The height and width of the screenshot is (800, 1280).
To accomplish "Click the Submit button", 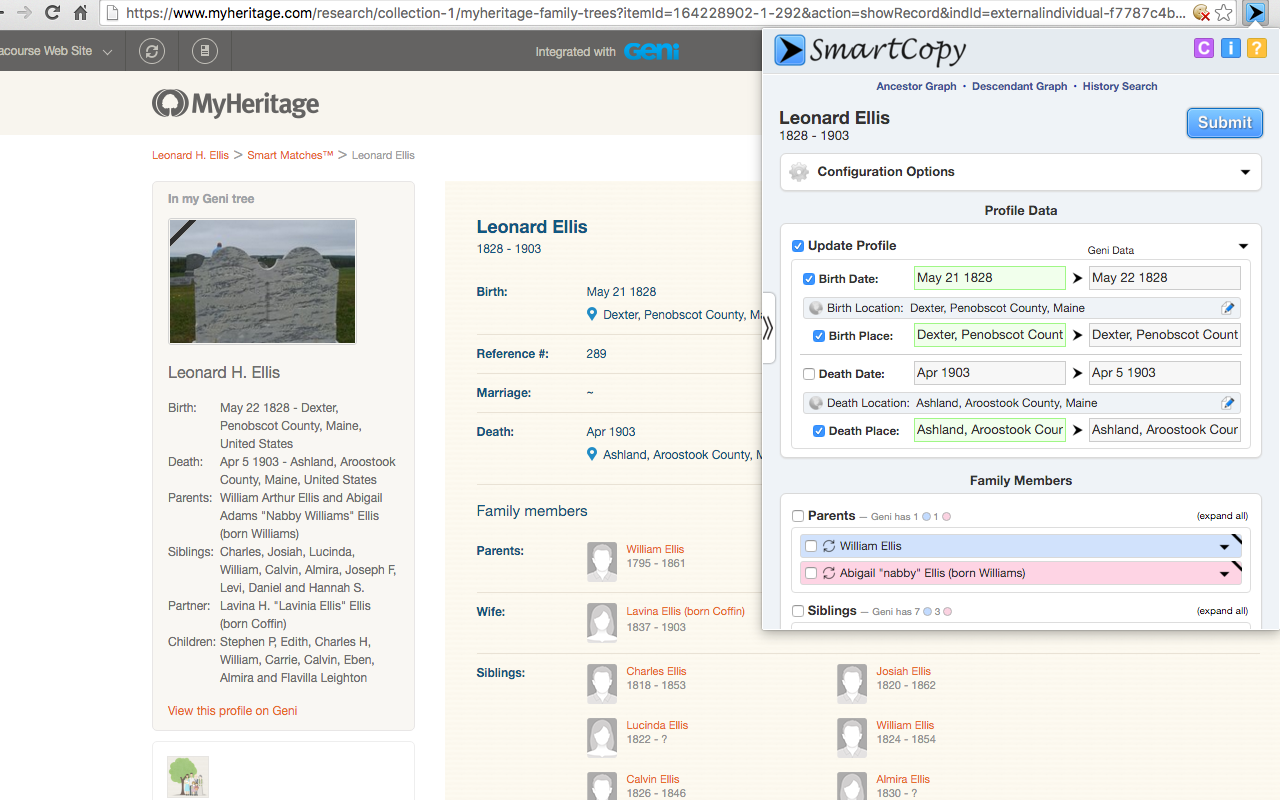I will pyautogui.click(x=1224, y=122).
